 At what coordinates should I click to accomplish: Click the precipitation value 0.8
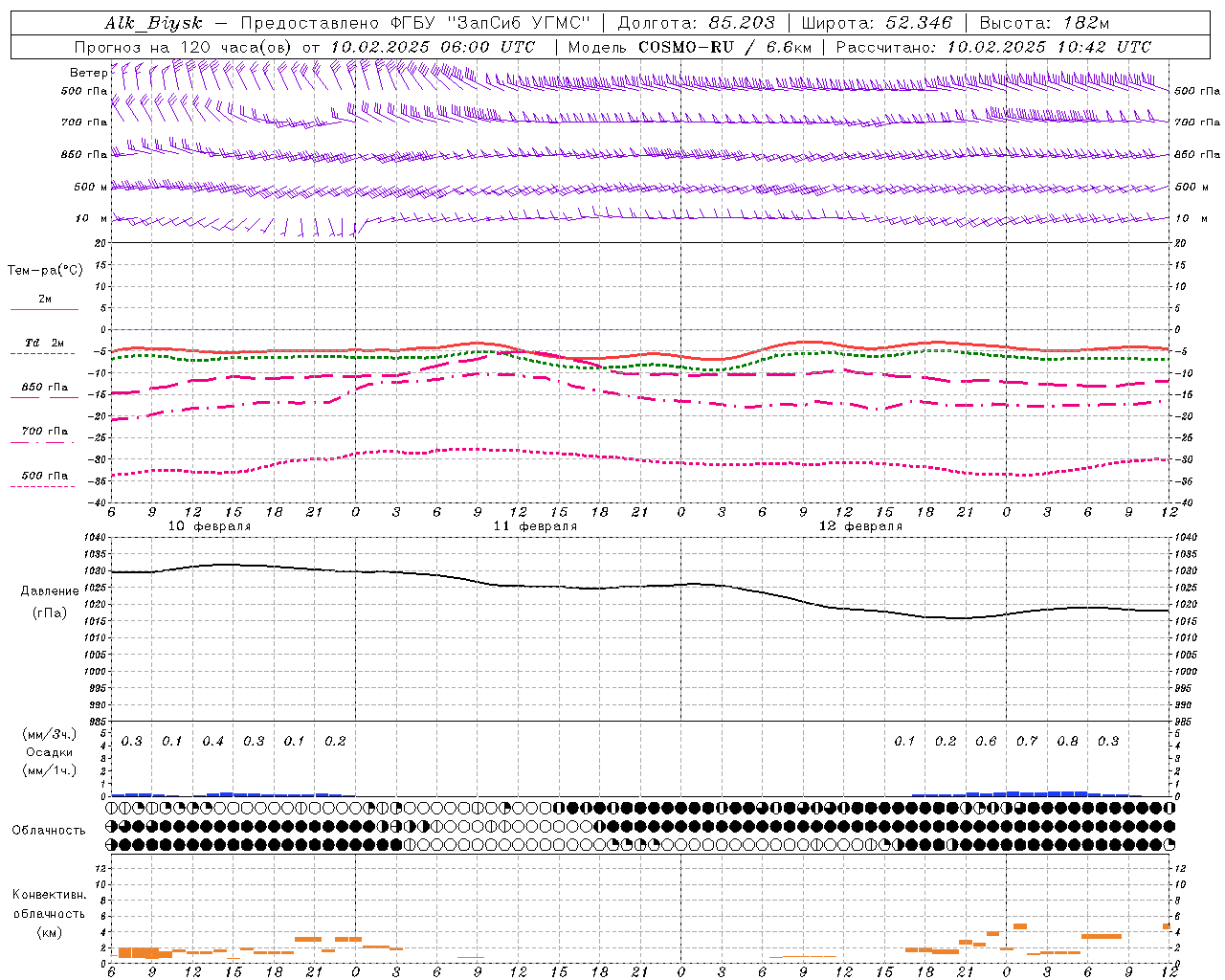1067,742
